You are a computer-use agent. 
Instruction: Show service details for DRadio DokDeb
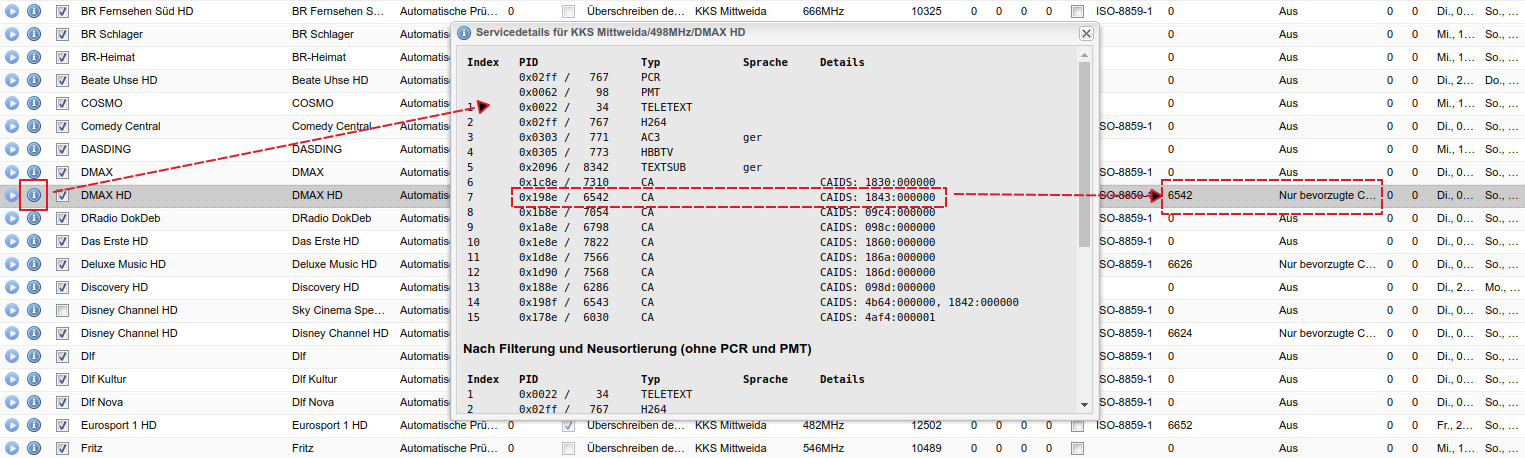34,218
